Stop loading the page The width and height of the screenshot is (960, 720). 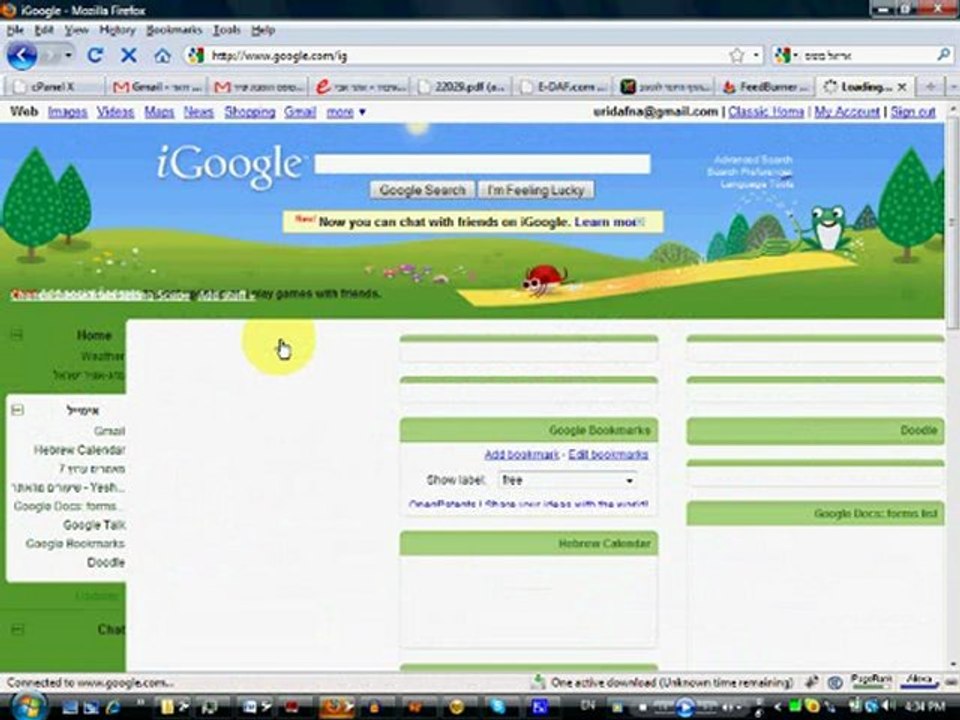(x=129, y=56)
